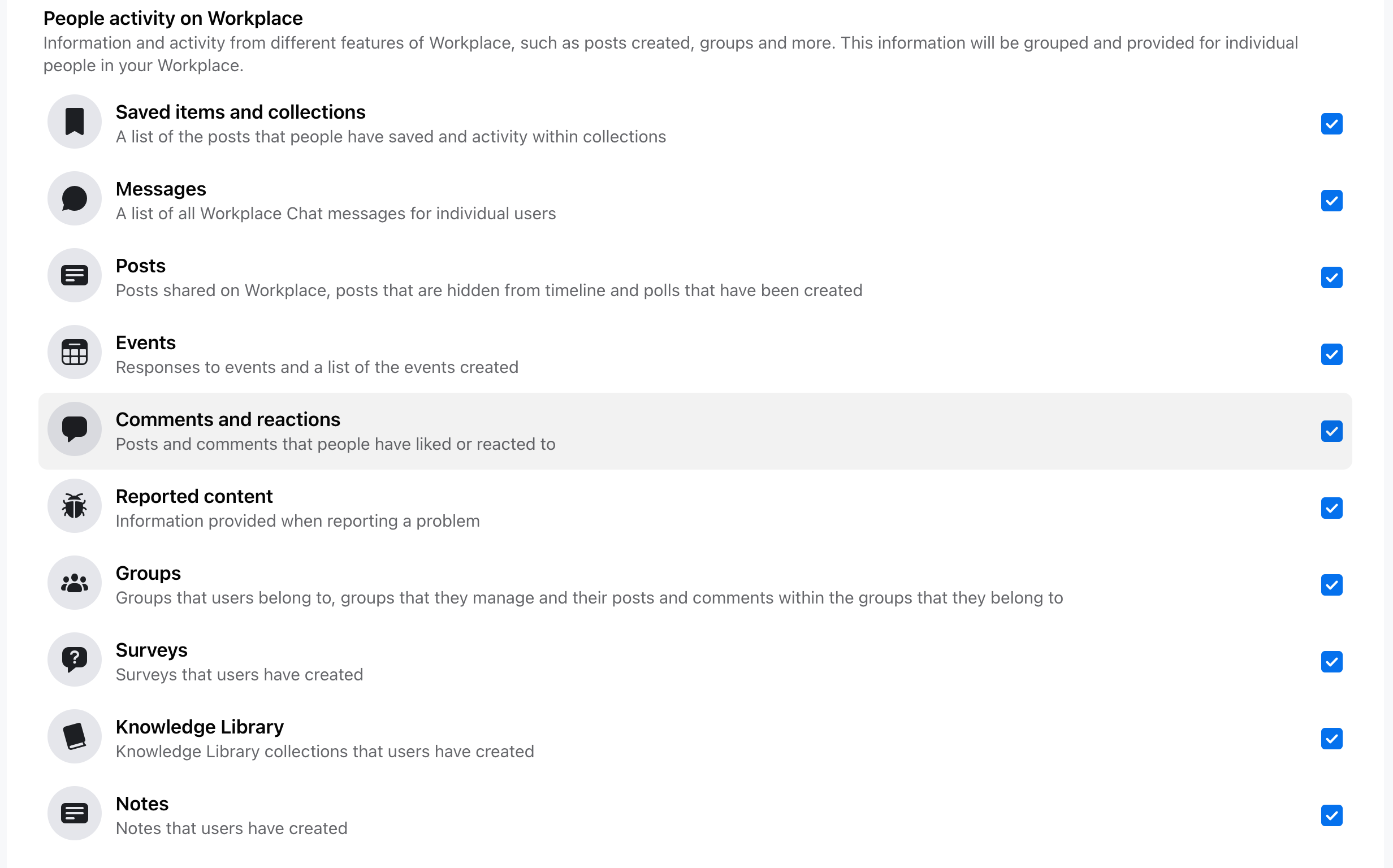Click the Messages chat bubble icon
The image size is (1393, 868).
pyautogui.click(x=75, y=198)
